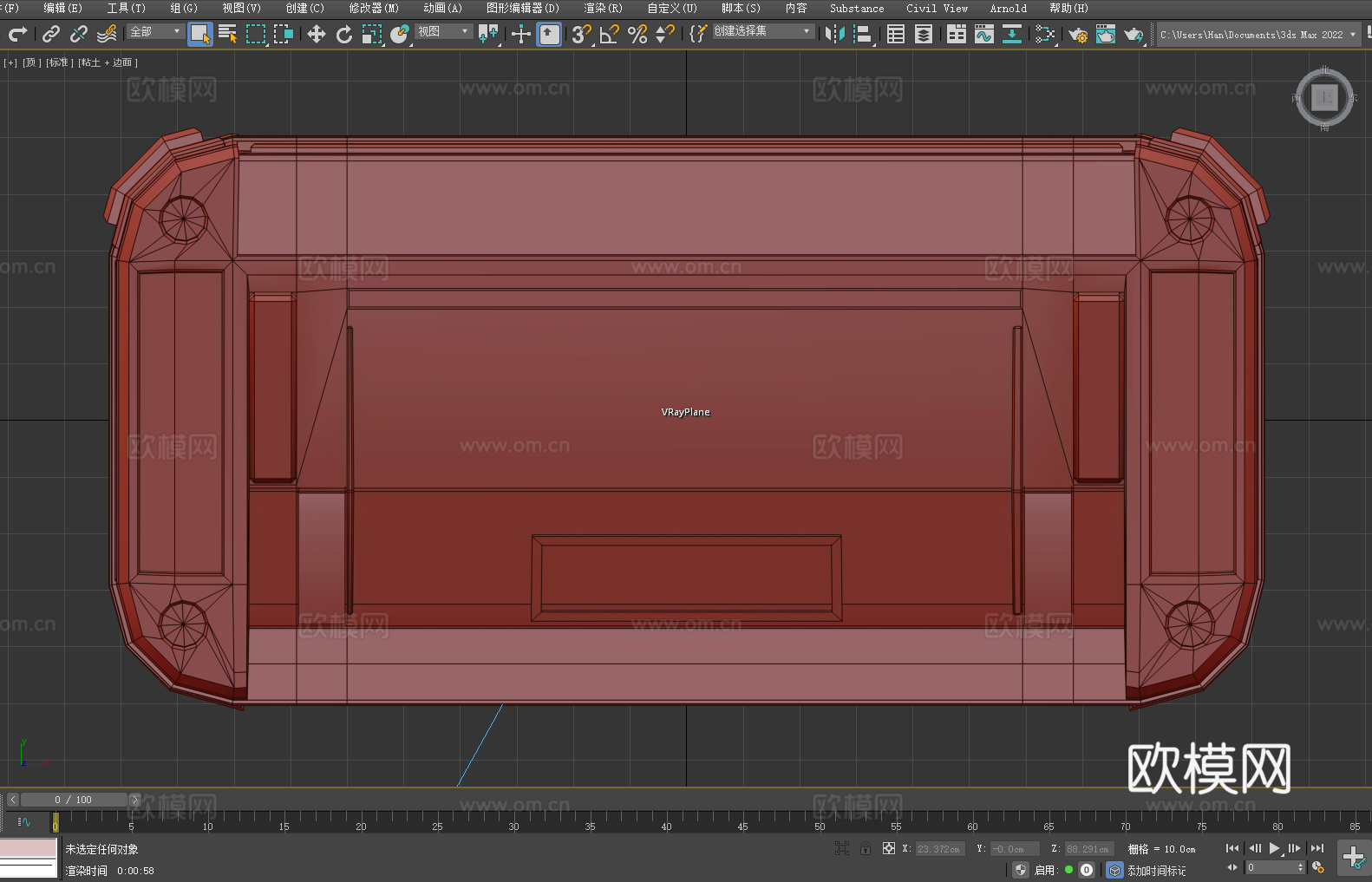Activate the Select Object tool
1372x882 pixels.
tap(200, 34)
